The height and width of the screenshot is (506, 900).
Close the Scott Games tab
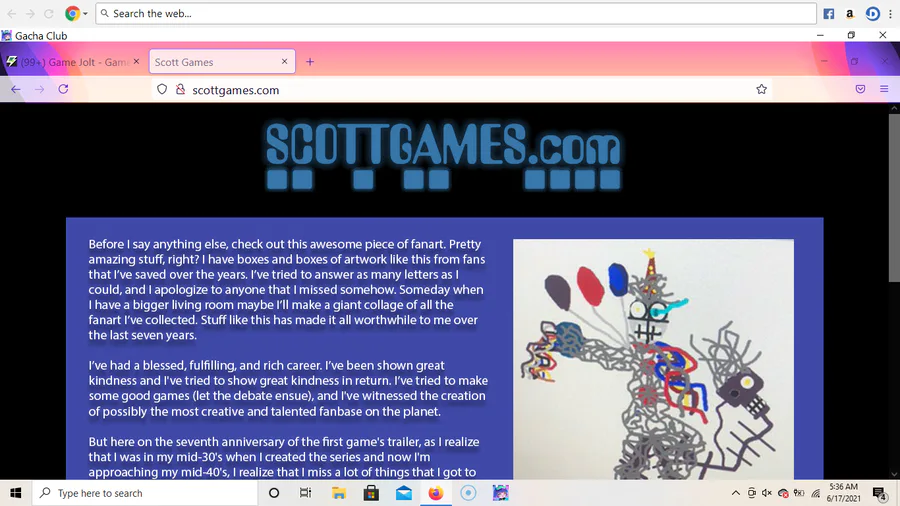pyautogui.click(x=284, y=61)
